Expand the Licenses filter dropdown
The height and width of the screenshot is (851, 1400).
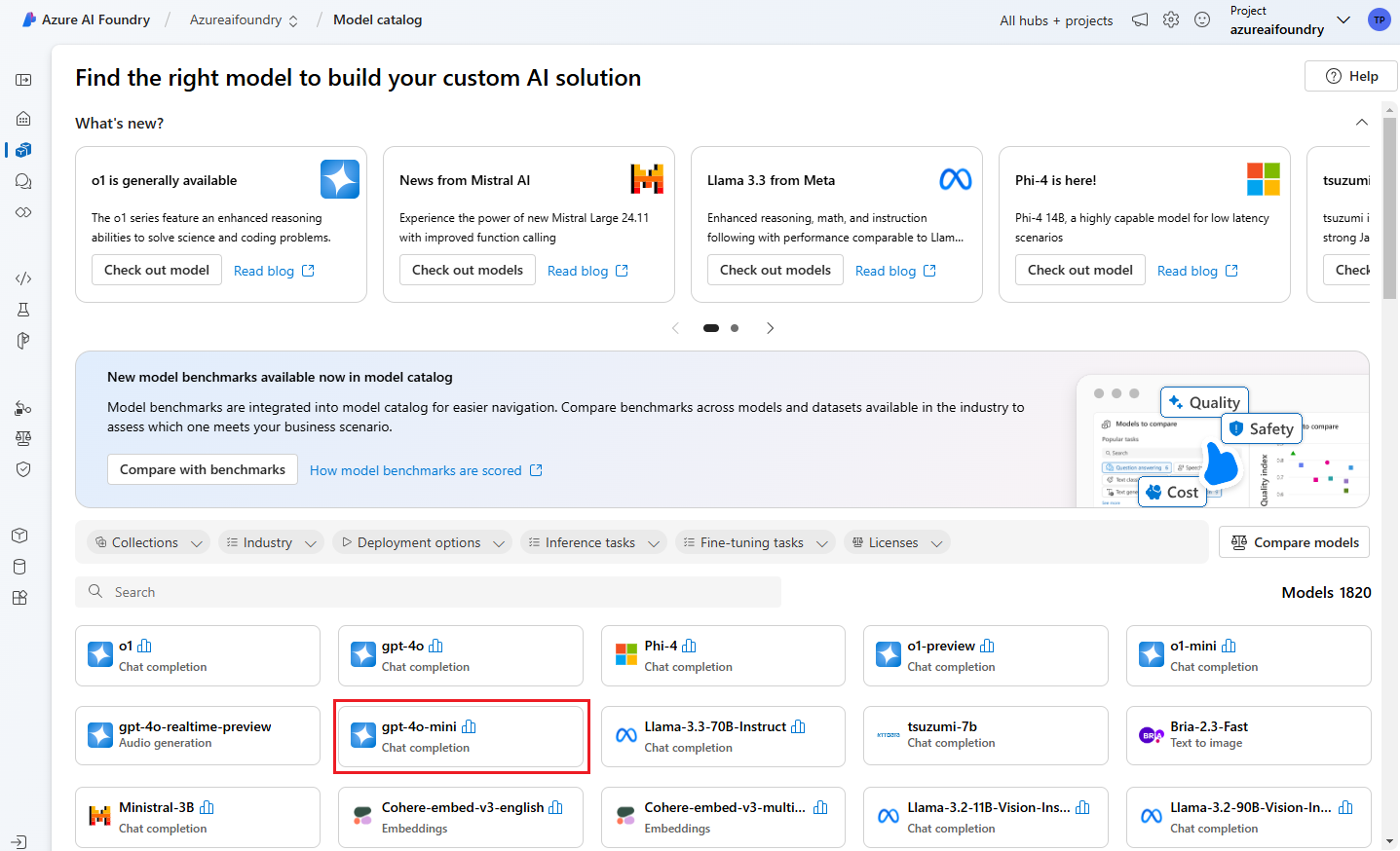click(x=896, y=542)
